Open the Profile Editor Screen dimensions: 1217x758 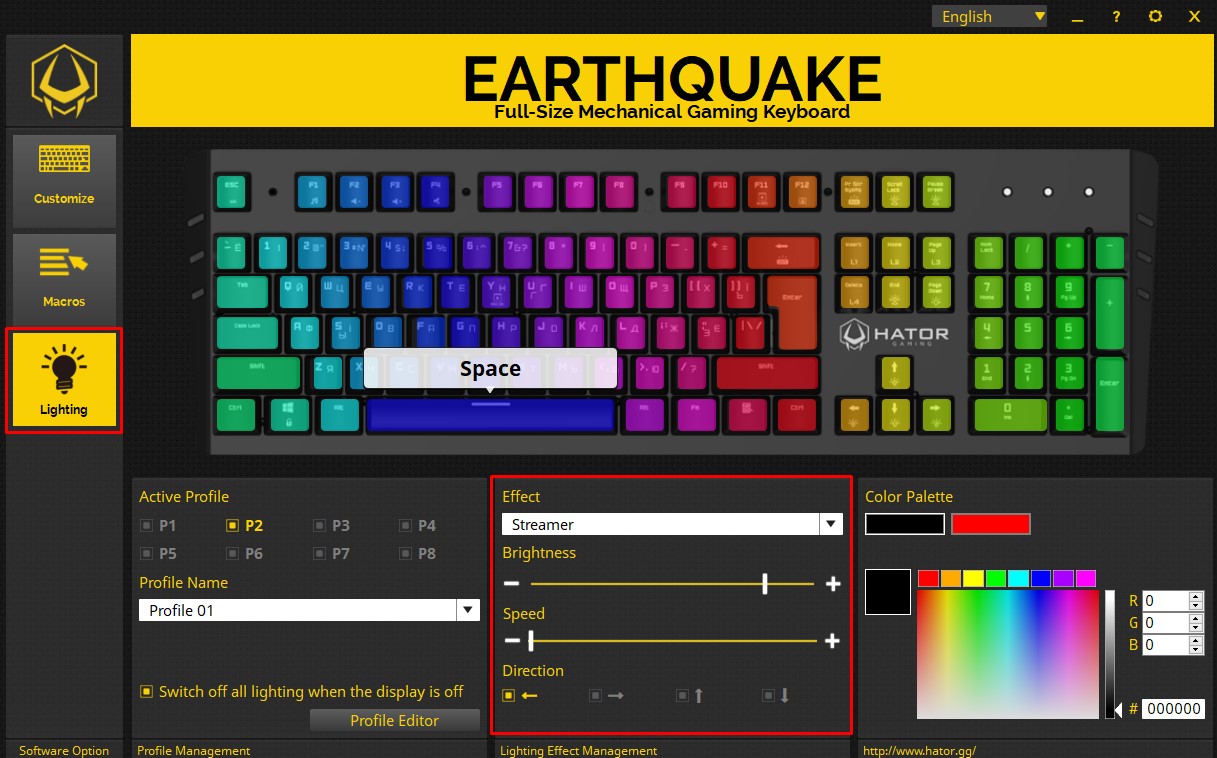pos(395,720)
